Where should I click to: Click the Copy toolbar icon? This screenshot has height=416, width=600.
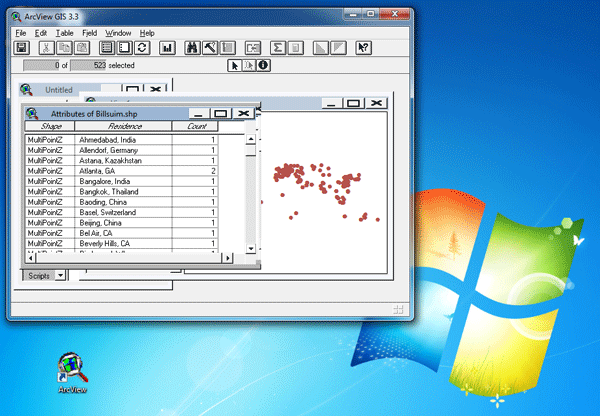[x=64, y=48]
